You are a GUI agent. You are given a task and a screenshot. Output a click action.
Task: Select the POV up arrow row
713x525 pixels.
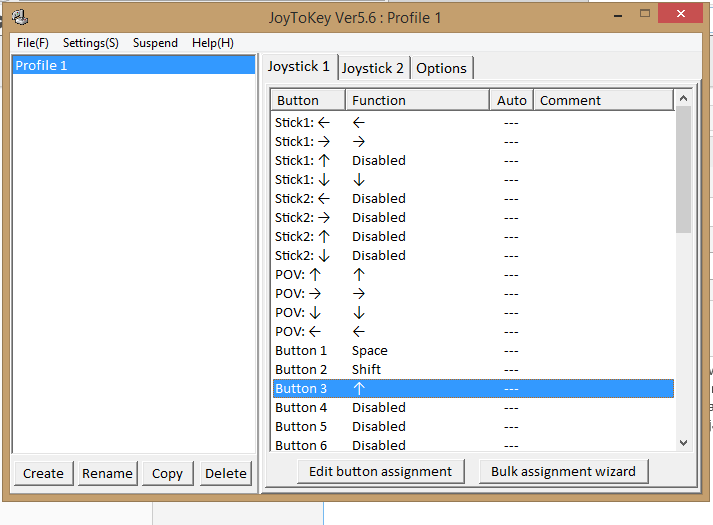coord(473,275)
